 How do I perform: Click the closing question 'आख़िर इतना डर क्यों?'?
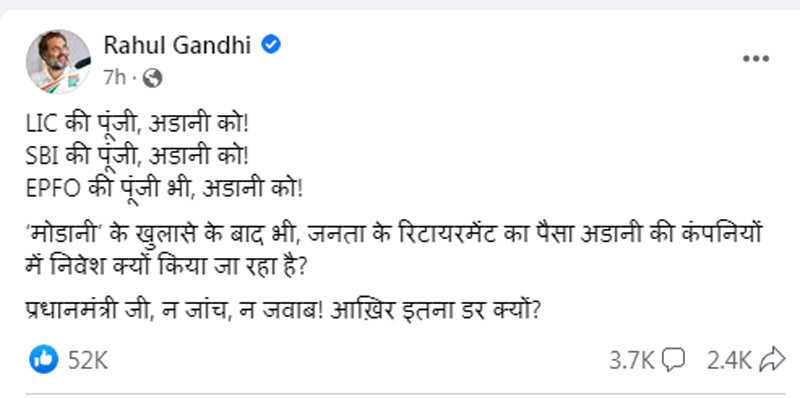coord(435,310)
